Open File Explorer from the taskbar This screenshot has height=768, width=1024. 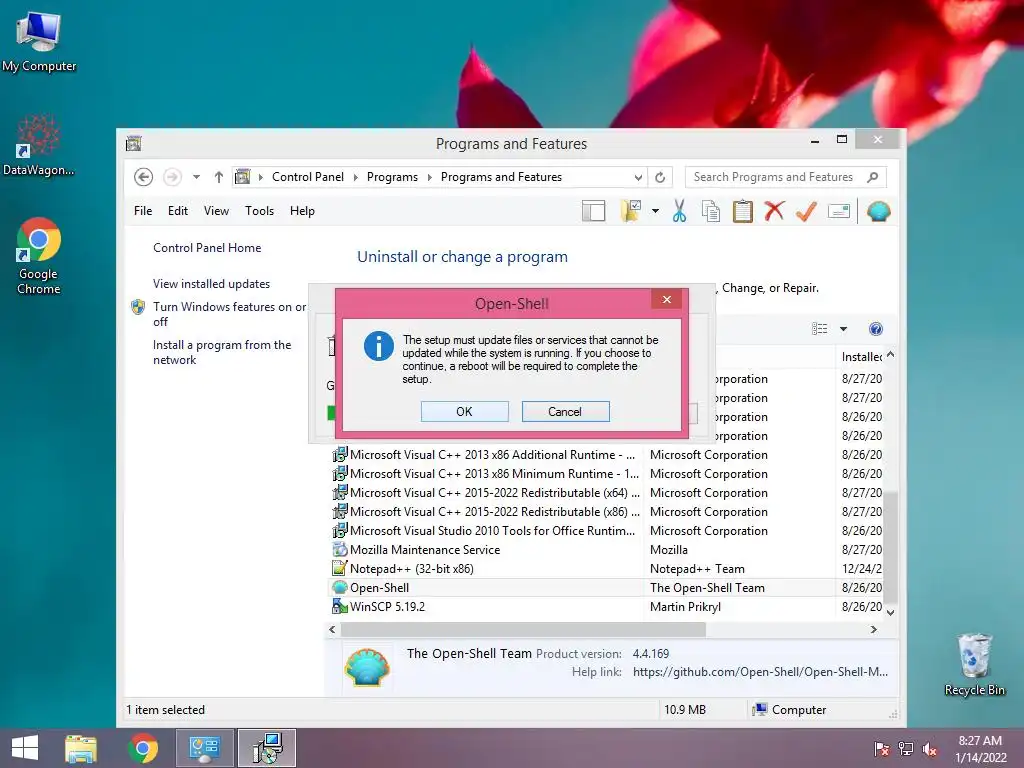pyautogui.click(x=81, y=748)
